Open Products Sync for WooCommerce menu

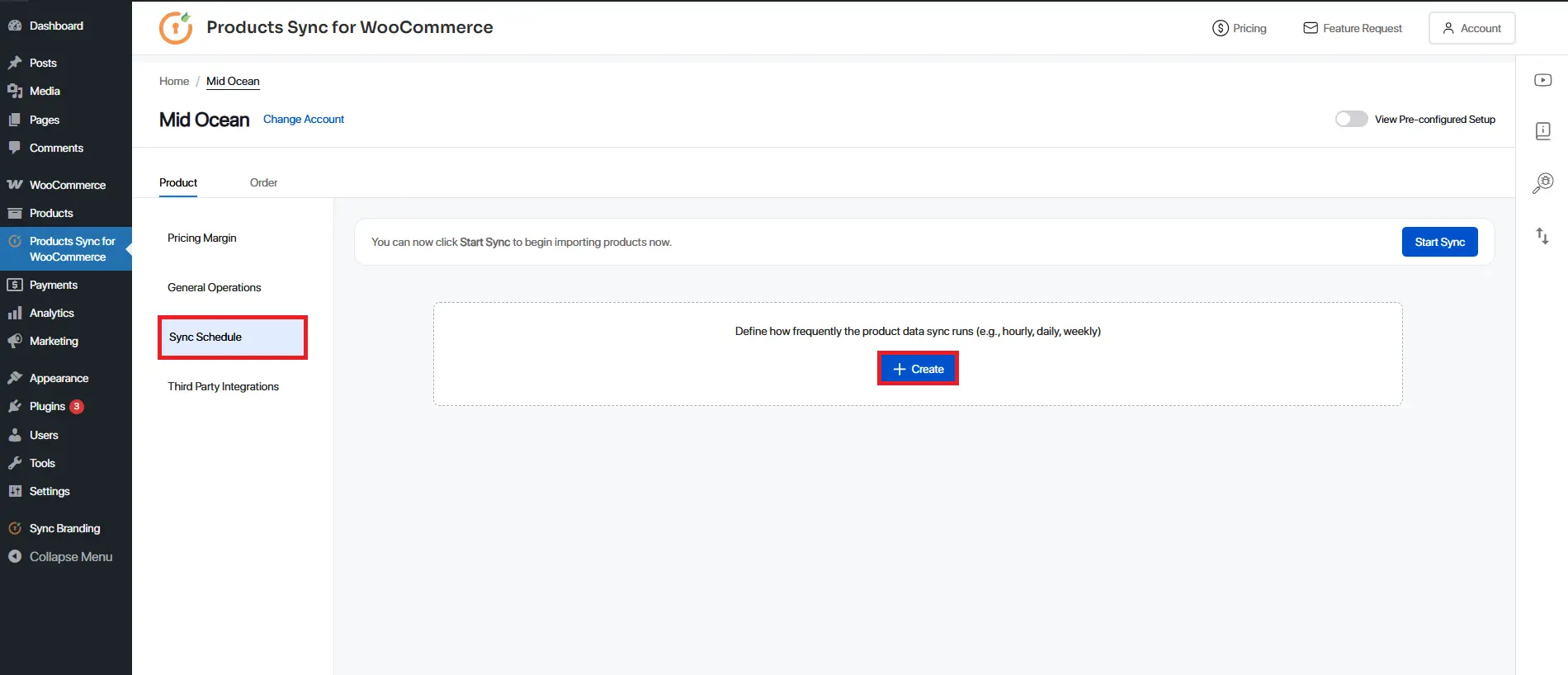point(66,248)
